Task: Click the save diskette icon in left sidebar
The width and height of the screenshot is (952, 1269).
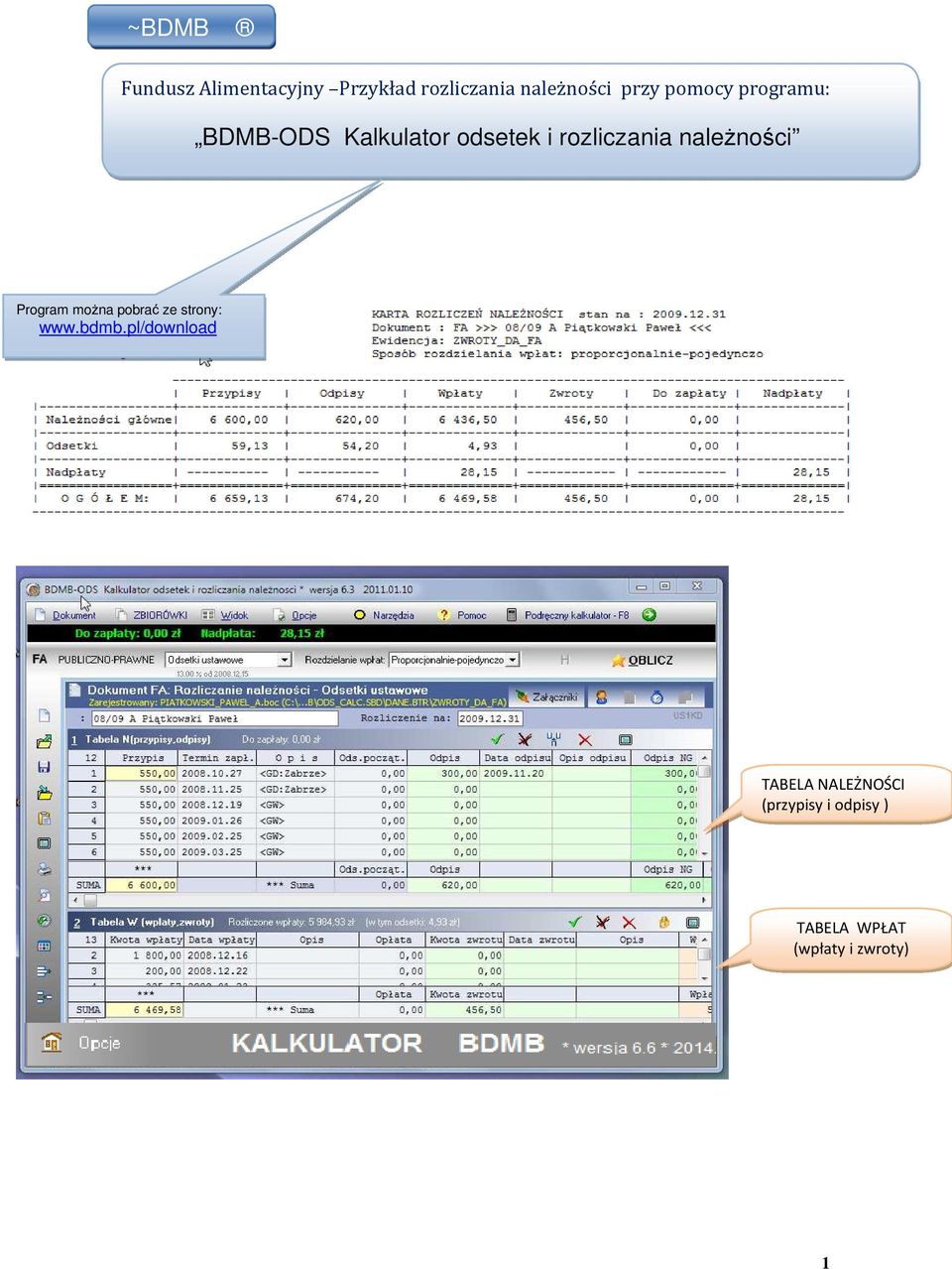Action: (44, 767)
